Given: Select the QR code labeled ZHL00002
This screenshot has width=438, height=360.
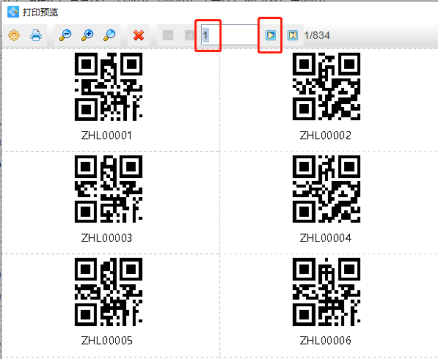Looking at the screenshot, I should (x=327, y=87).
